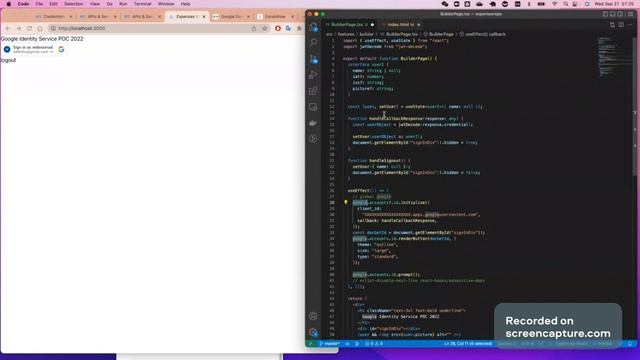Open the browser extensions puzzle icon

point(299,28)
